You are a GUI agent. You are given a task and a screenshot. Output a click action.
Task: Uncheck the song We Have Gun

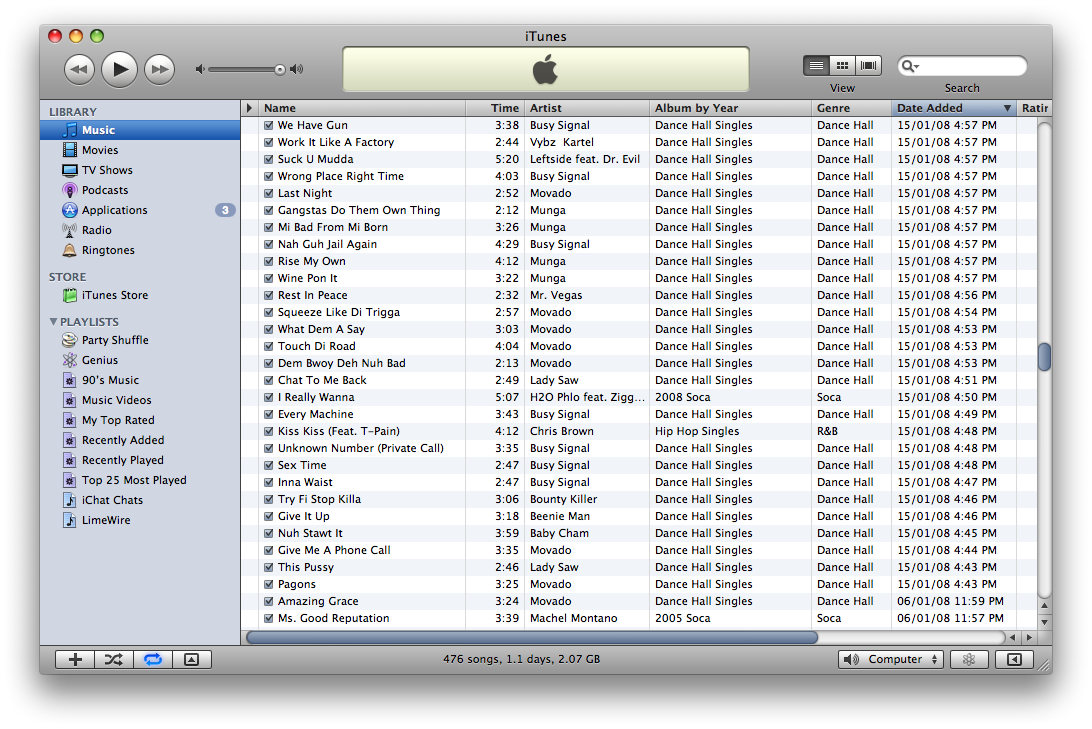click(x=268, y=126)
